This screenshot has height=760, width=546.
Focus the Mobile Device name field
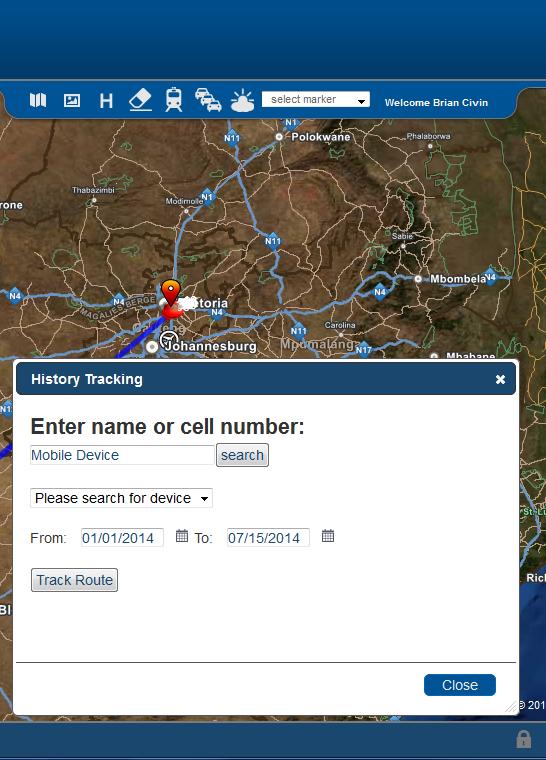coord(122,455)
